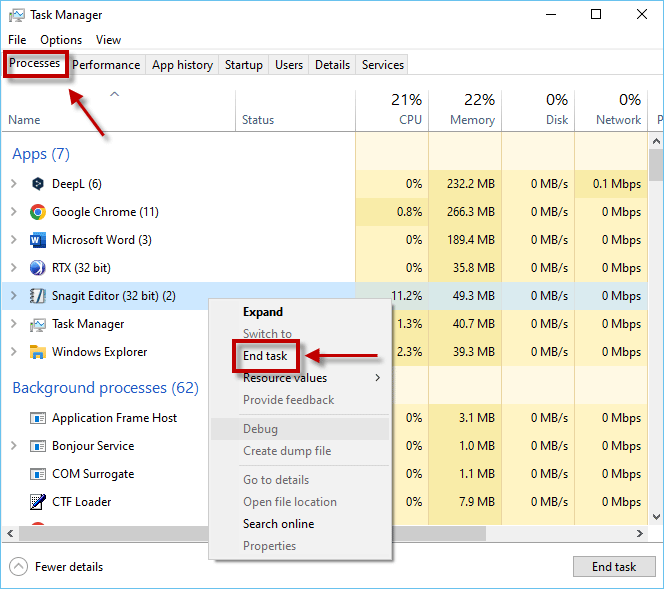This screenshot has height=589, width=664.
Task: Click the End task button at bottom
Action: coord(614,567)
